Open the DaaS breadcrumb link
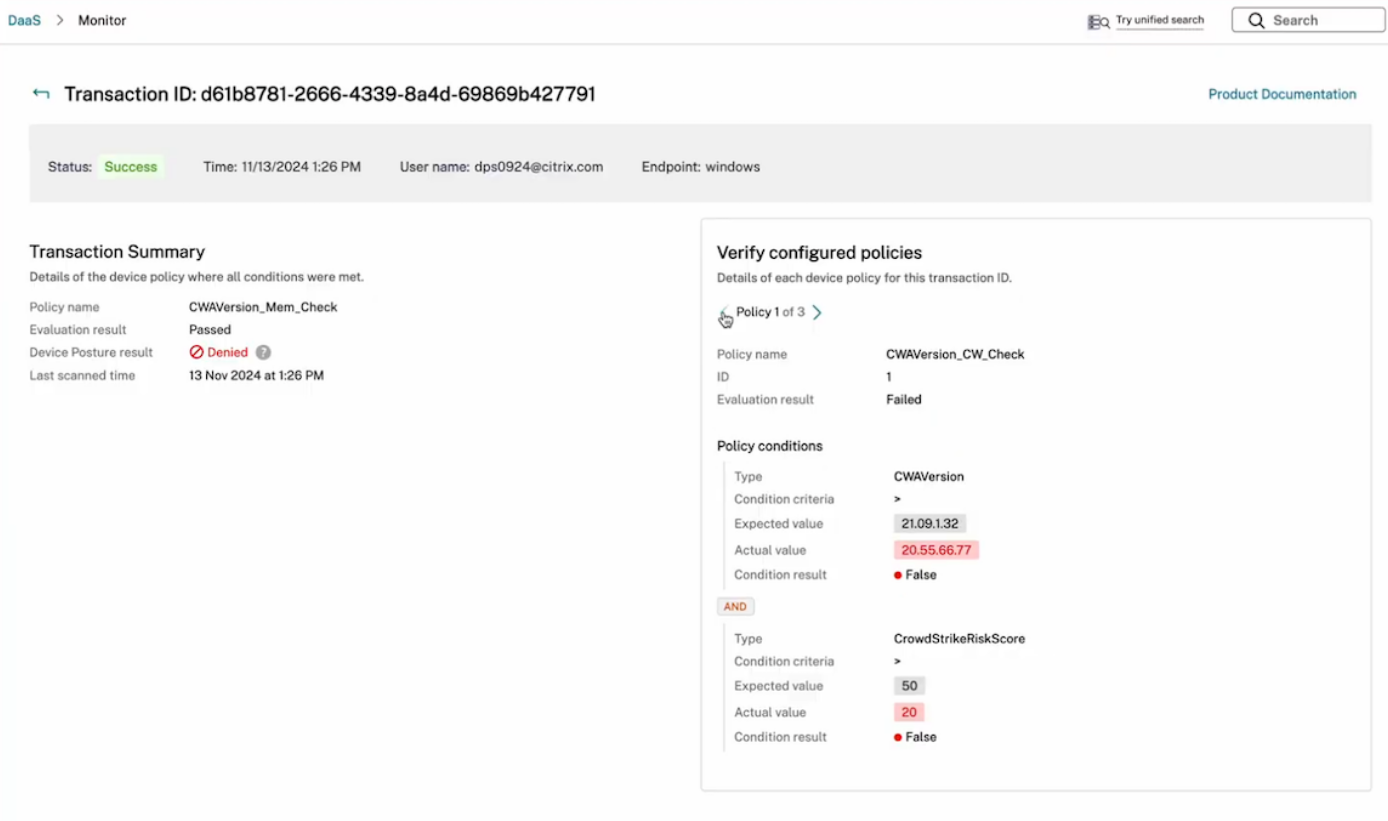 coord(24,20)
